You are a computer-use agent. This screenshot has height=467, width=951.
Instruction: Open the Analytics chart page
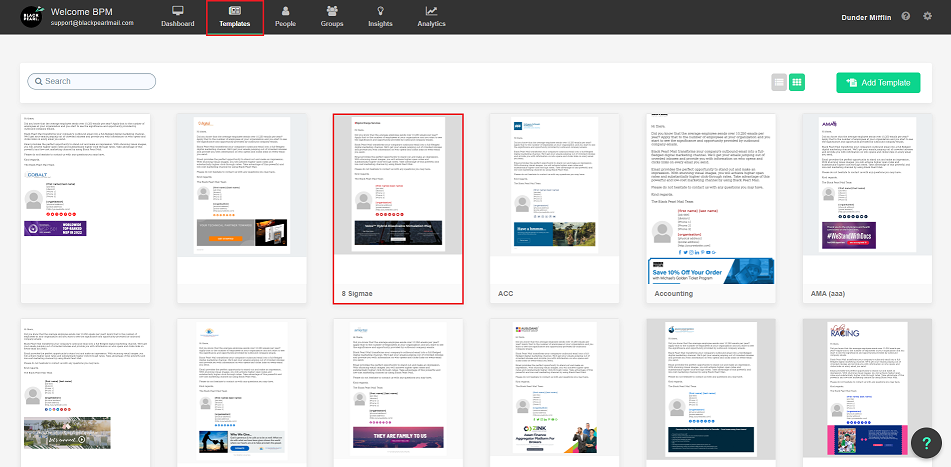(x=431, y=16)
